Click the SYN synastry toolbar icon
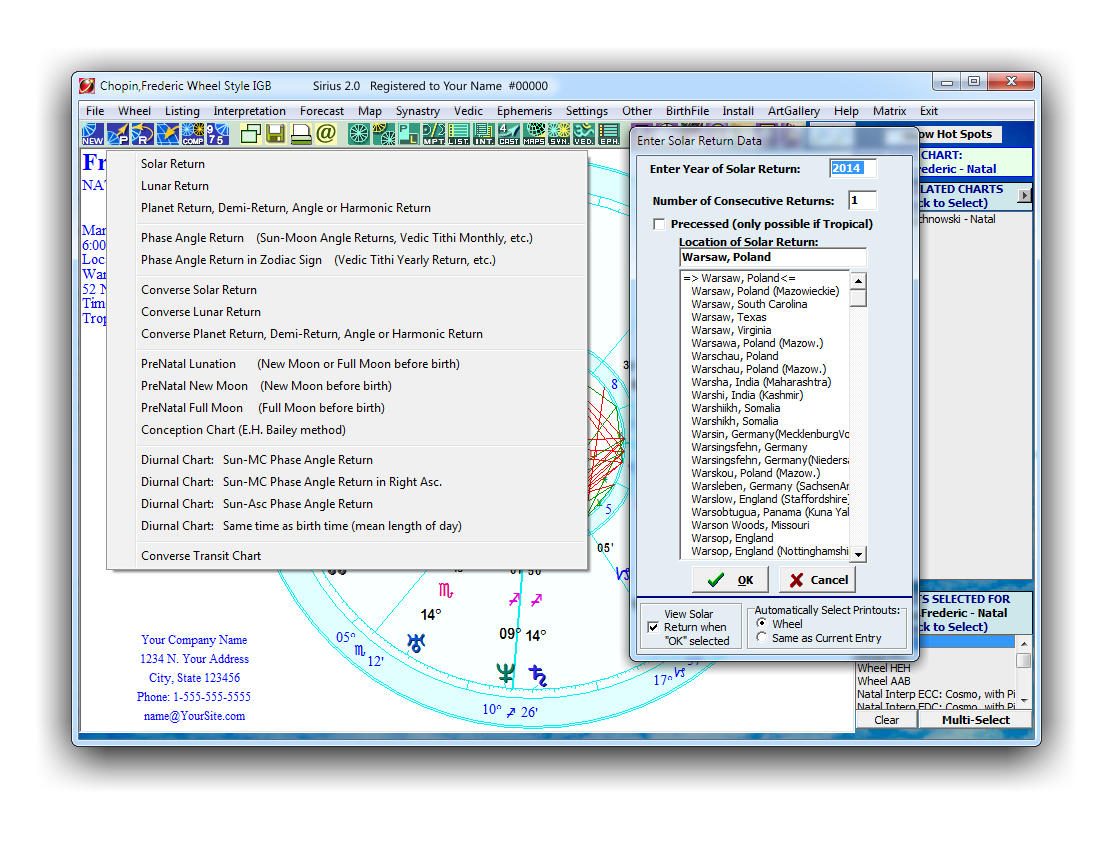Image resolution: width=1112 pixels, height=856 pixels. 559,134
